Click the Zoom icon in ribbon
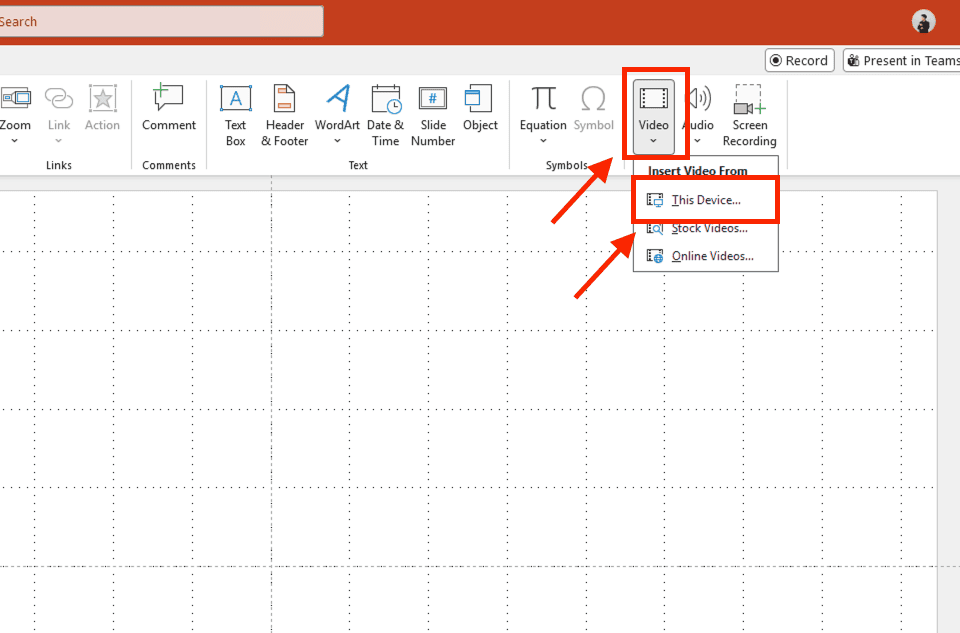 pyautogui.click(x=16, y=98)
